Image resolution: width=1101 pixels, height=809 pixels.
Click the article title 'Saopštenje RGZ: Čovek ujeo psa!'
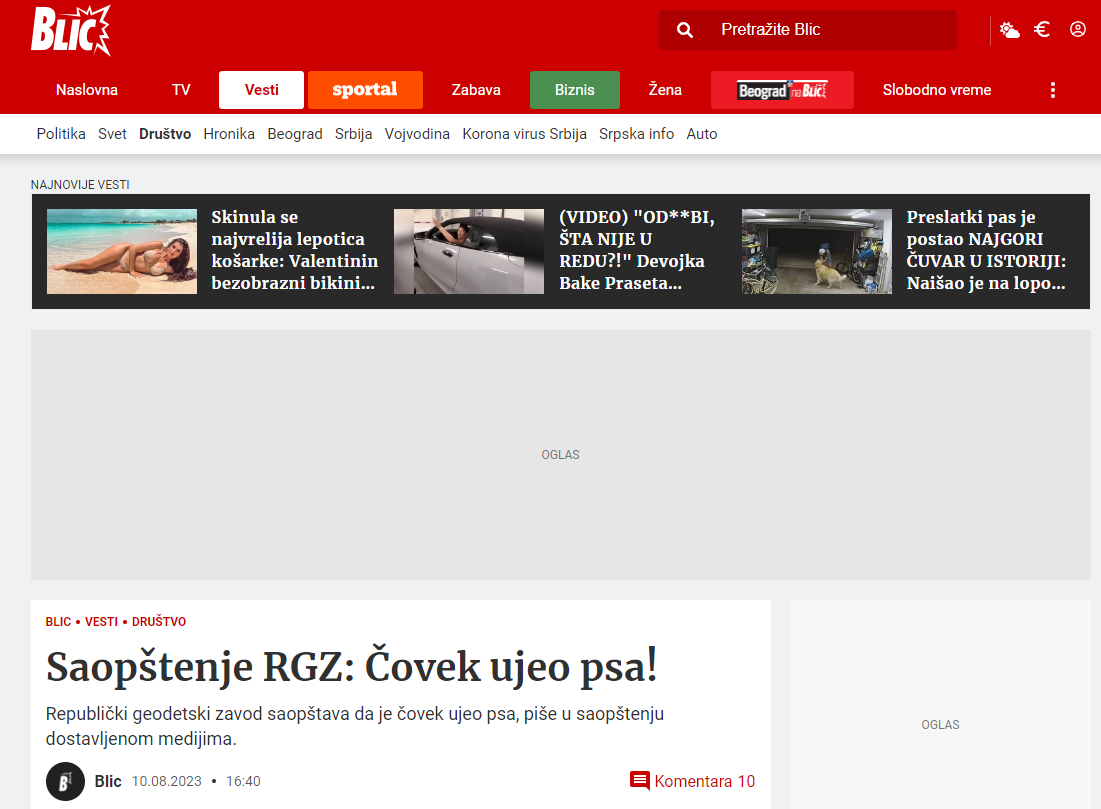tap(351, 666)
